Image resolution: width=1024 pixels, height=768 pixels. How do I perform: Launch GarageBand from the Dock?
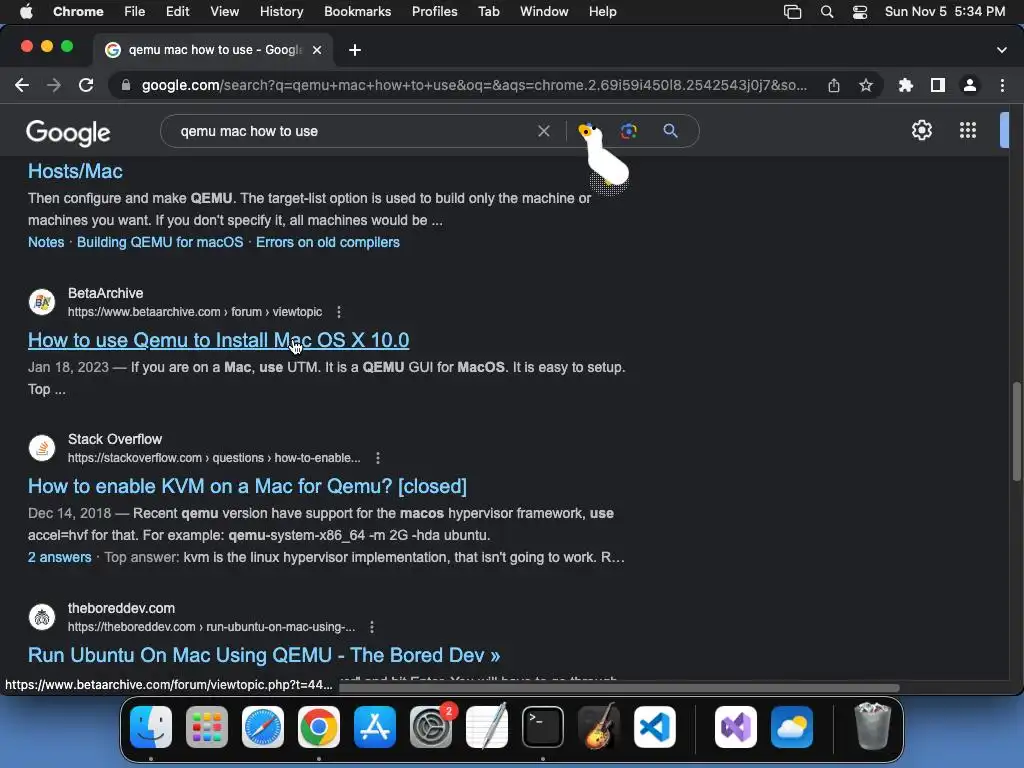point(599,727)
